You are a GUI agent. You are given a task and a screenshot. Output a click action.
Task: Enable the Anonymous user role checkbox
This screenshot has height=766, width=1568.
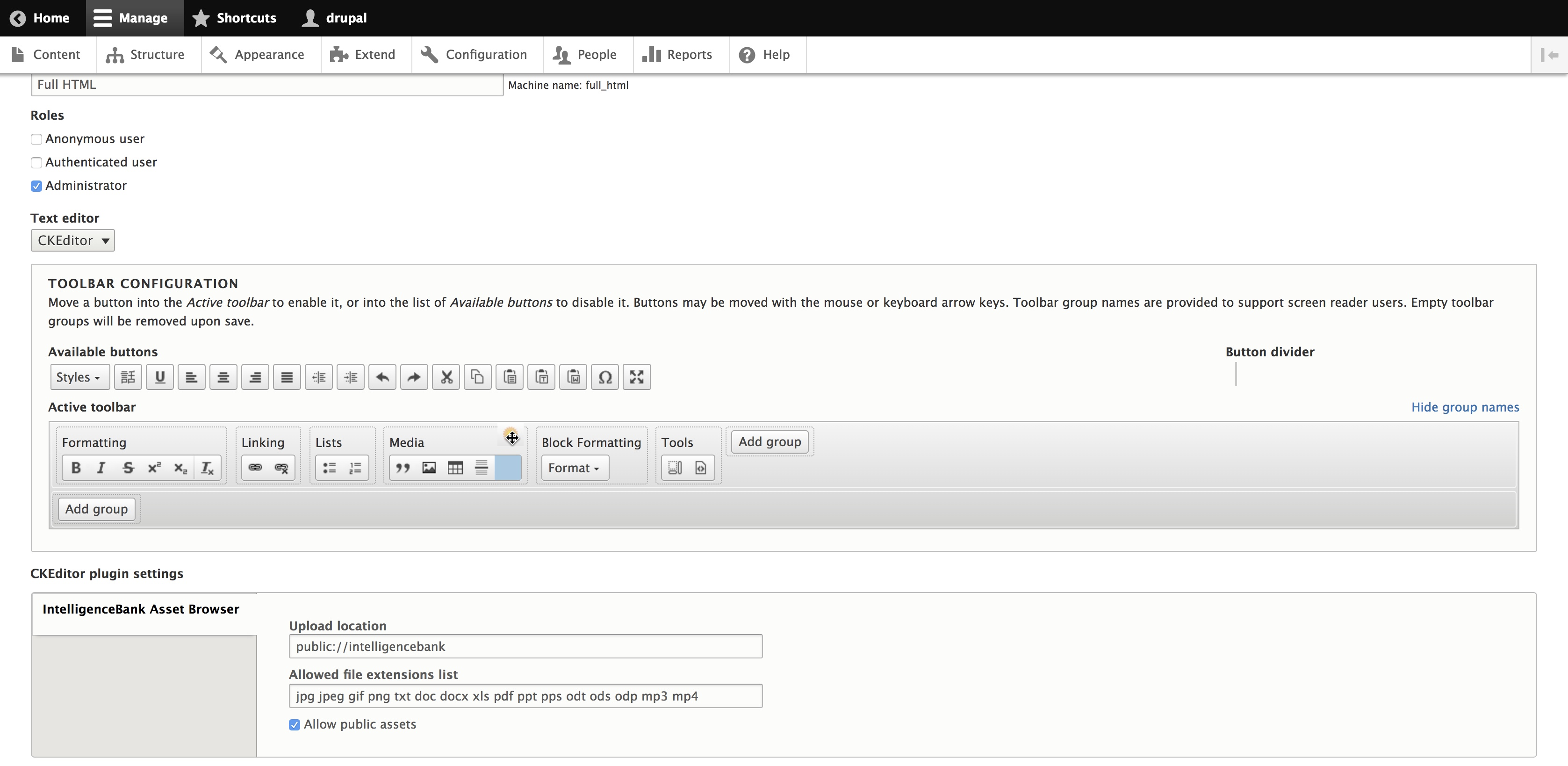36,139
